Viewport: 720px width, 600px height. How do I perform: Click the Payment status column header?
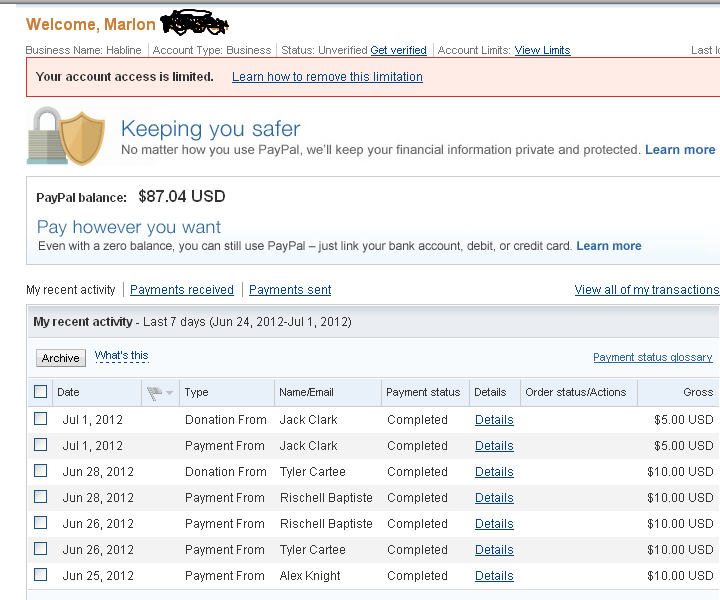click(x=425, y=393)
